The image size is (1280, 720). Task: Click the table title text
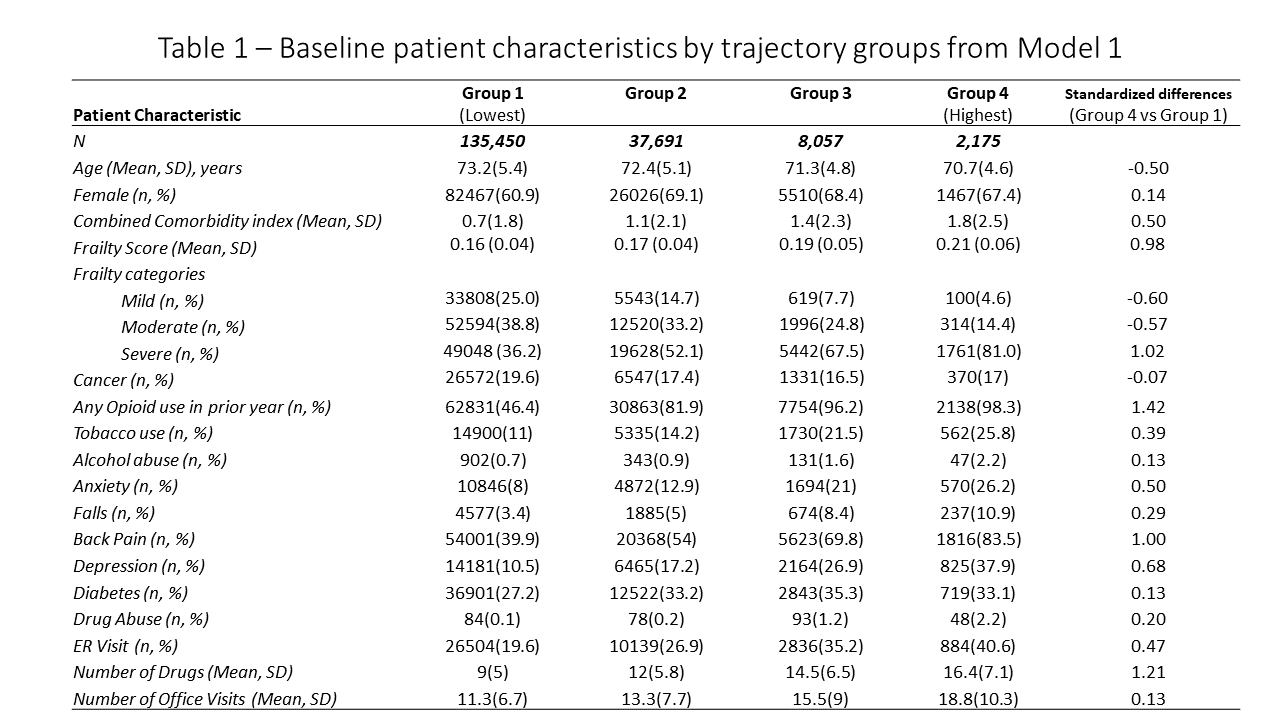click(x=640, y=47)
